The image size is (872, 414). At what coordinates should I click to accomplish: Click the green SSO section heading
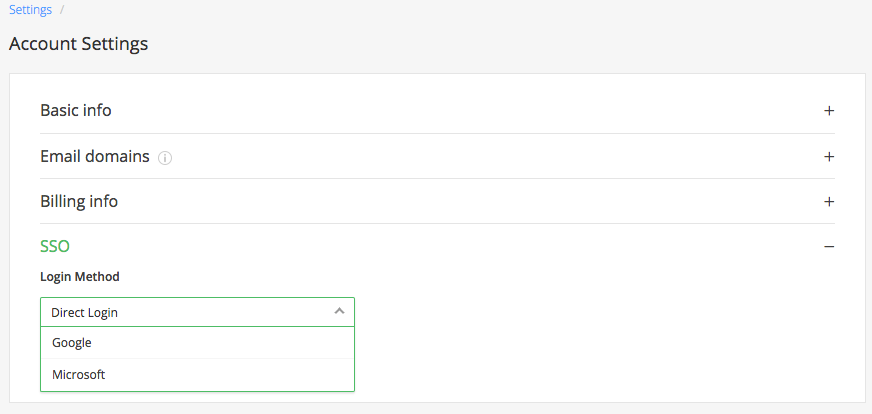pos(55,246)
